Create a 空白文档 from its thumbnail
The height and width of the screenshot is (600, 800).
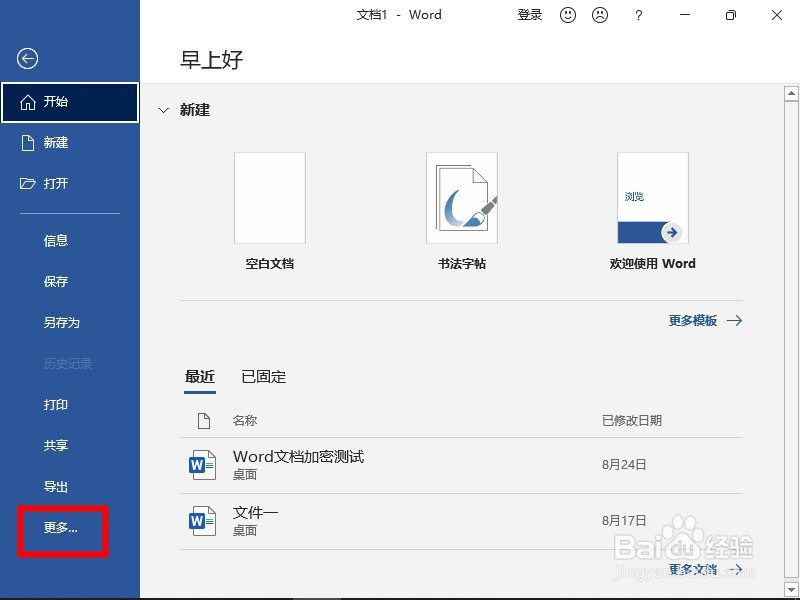coord(270,198)
